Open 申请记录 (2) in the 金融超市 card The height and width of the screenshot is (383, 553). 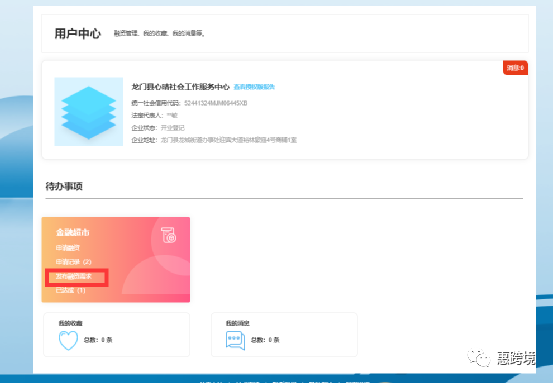74,262
